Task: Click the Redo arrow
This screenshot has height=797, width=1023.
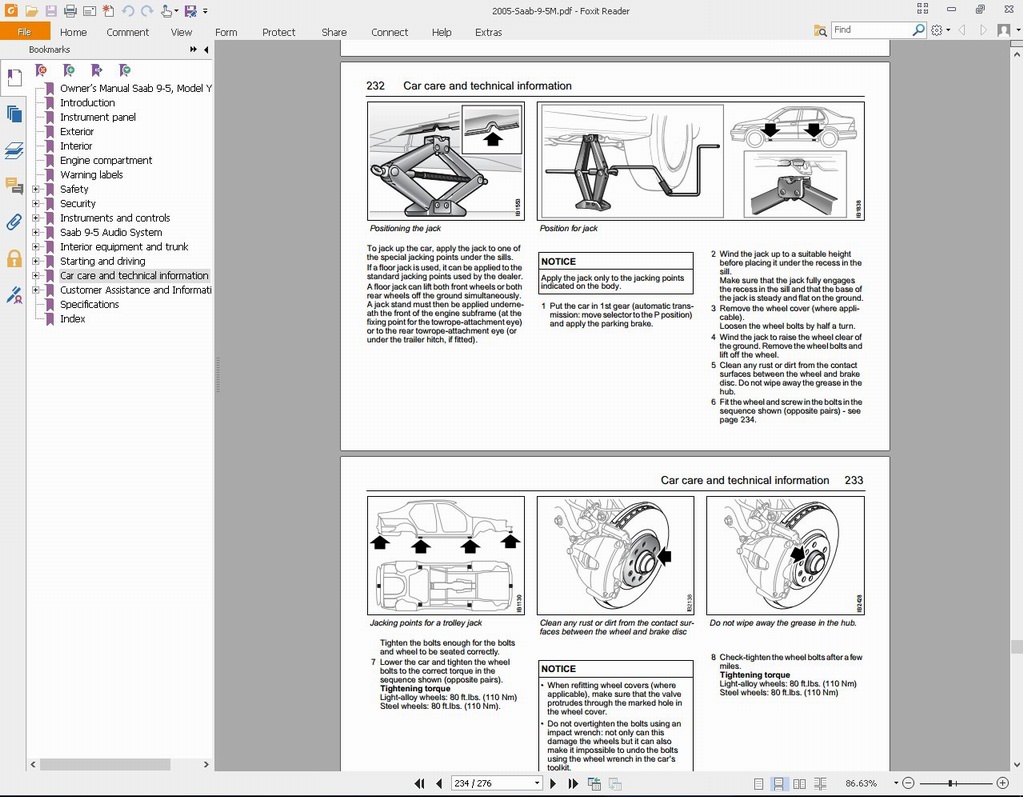Action: tap(147, 11)
